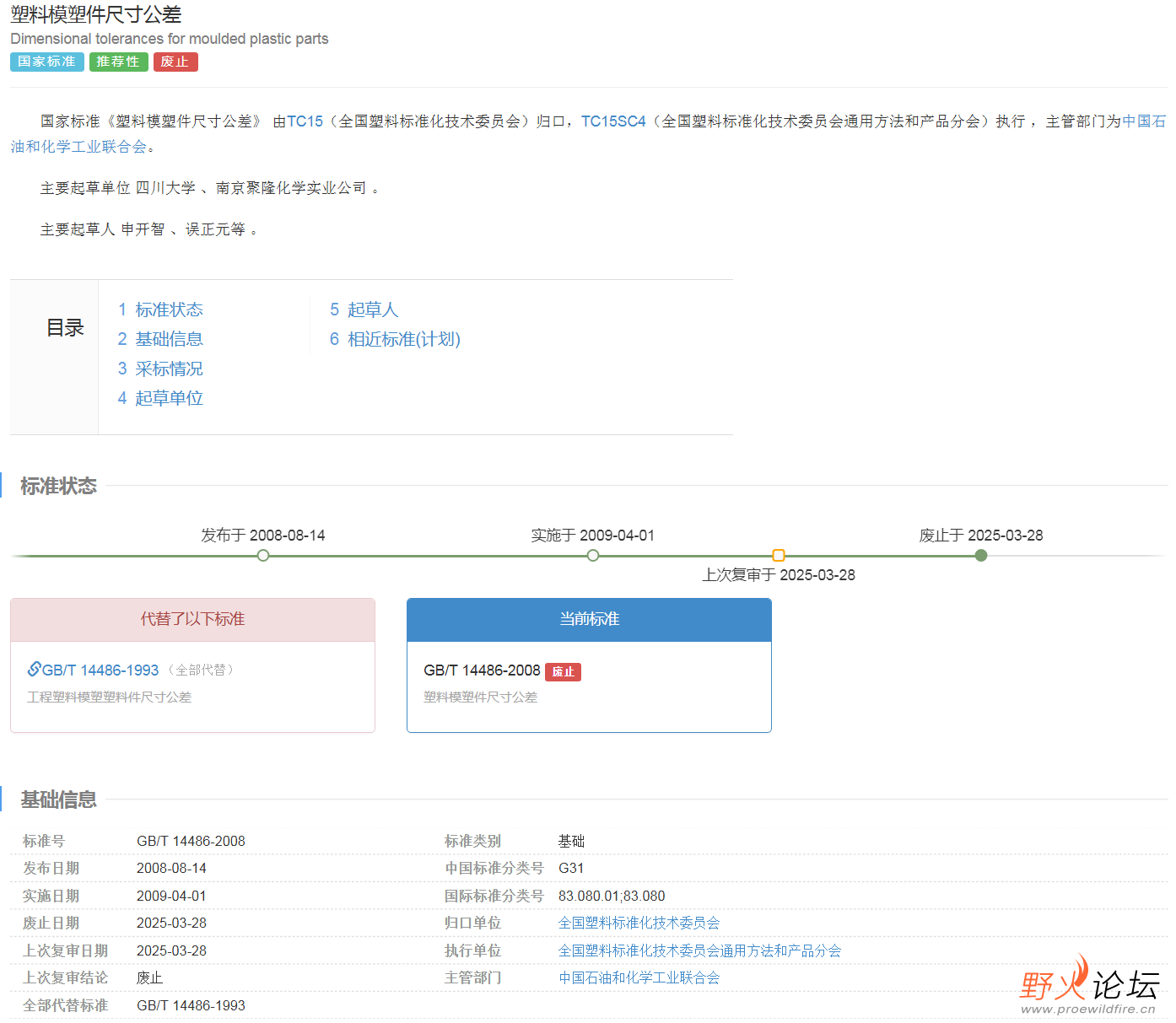
Task: Click the red 废止 badge next to GB/T 14486-2008
Action: point(564,671)
